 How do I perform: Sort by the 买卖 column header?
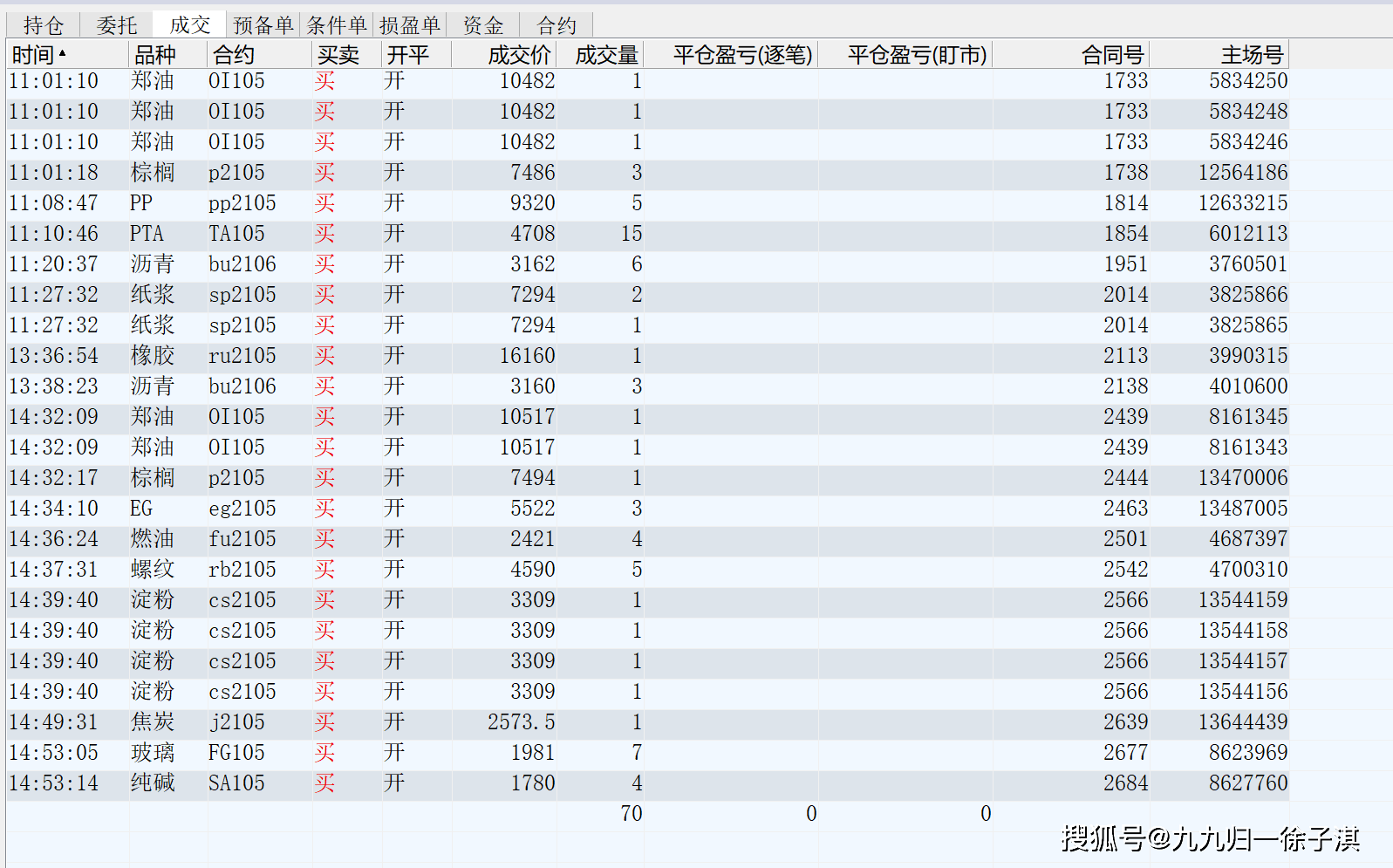point(347,54)
